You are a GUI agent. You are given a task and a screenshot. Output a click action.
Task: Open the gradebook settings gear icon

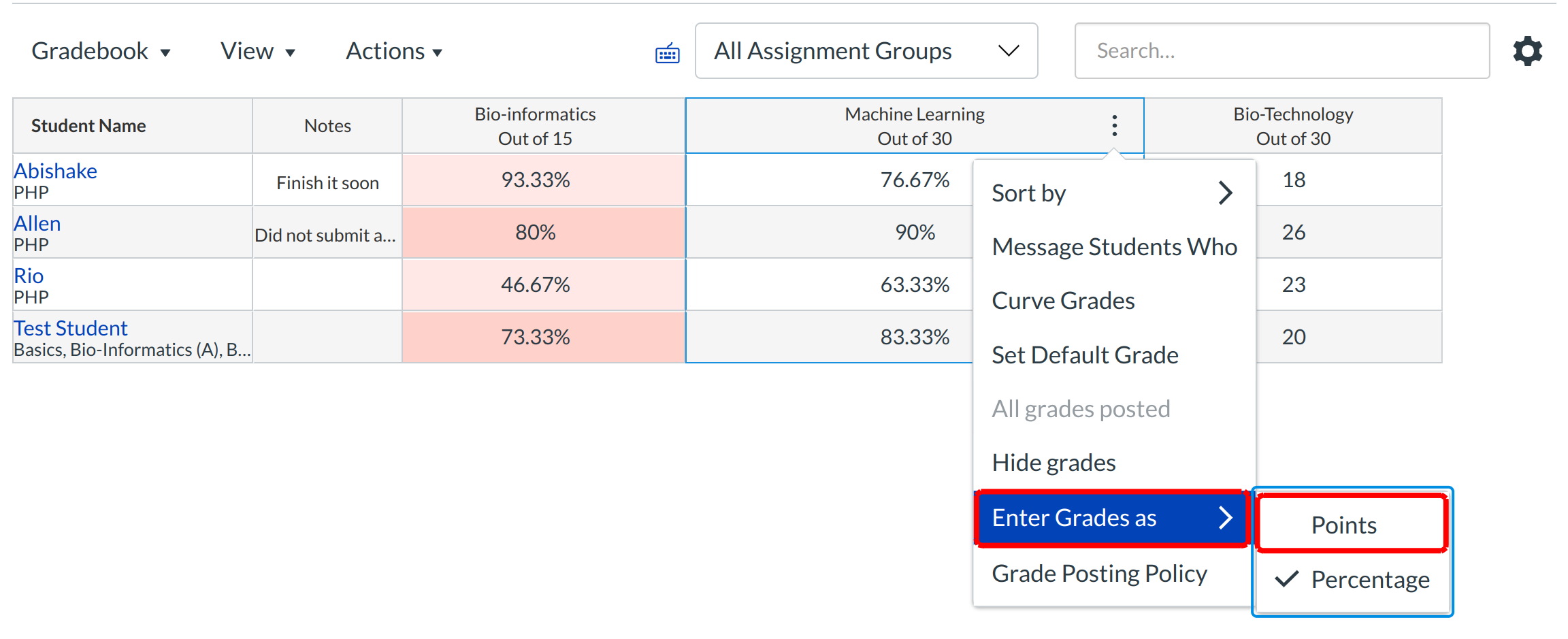coord(1527,51)
